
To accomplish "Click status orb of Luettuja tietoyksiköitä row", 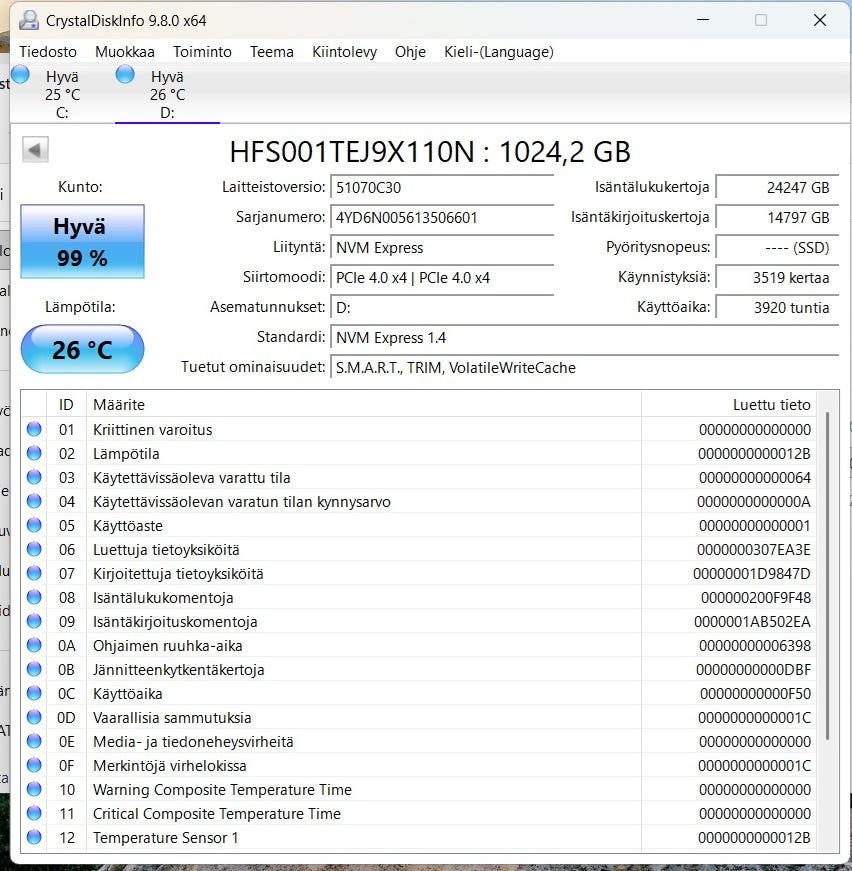I will click(x=34, y=549).
